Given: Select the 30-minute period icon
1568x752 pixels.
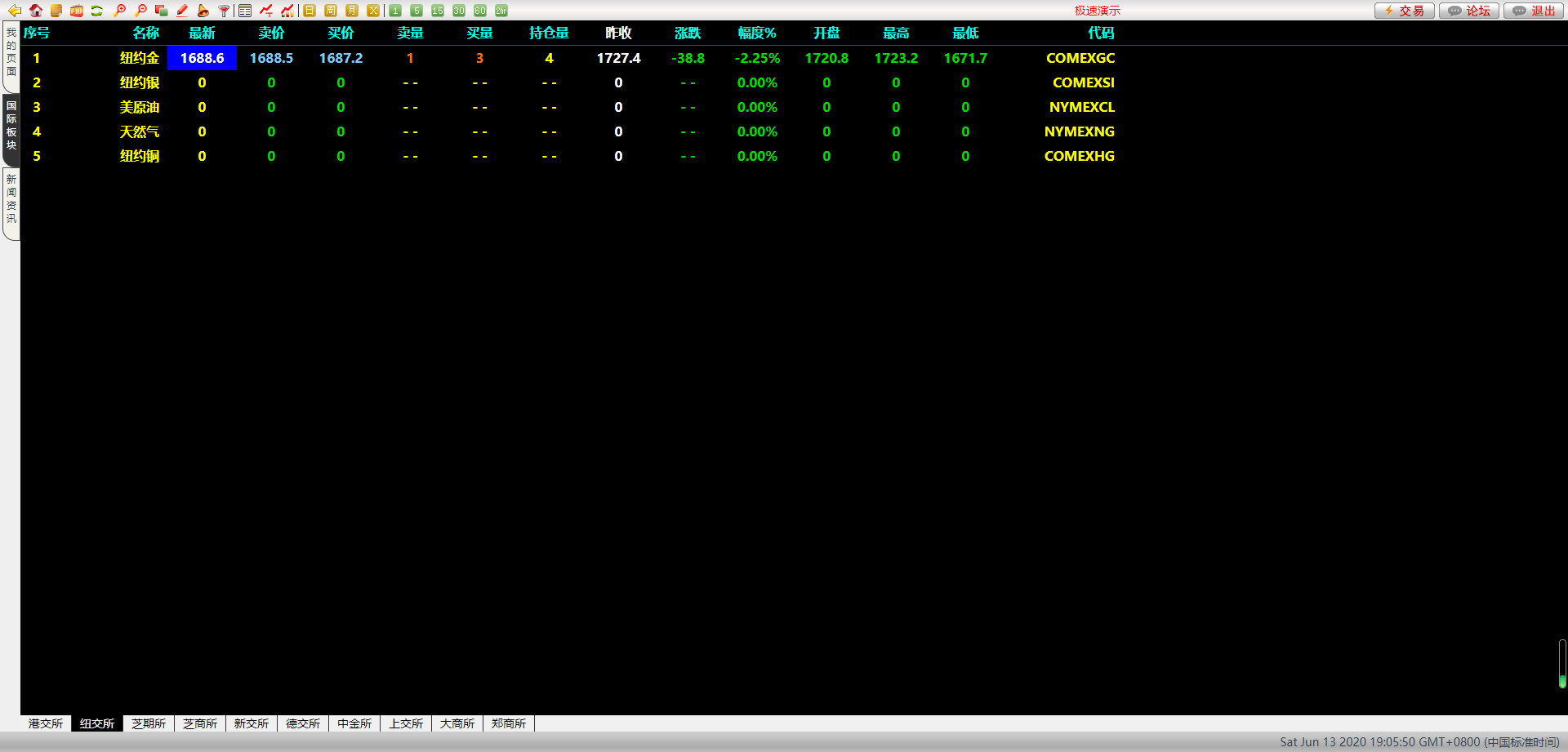Looking at the screenshot, I should click(x=459, y=11).
